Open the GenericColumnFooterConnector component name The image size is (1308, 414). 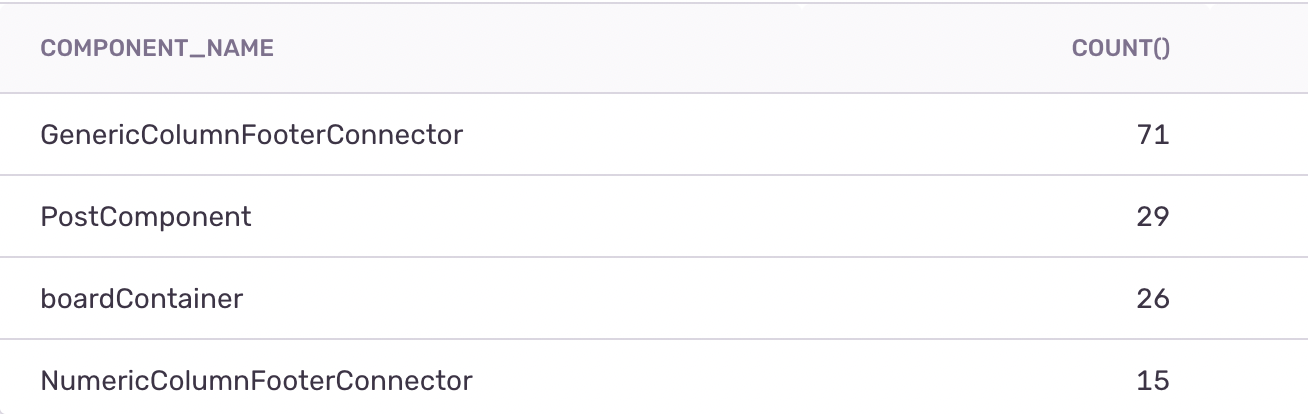tap(252, 134)
